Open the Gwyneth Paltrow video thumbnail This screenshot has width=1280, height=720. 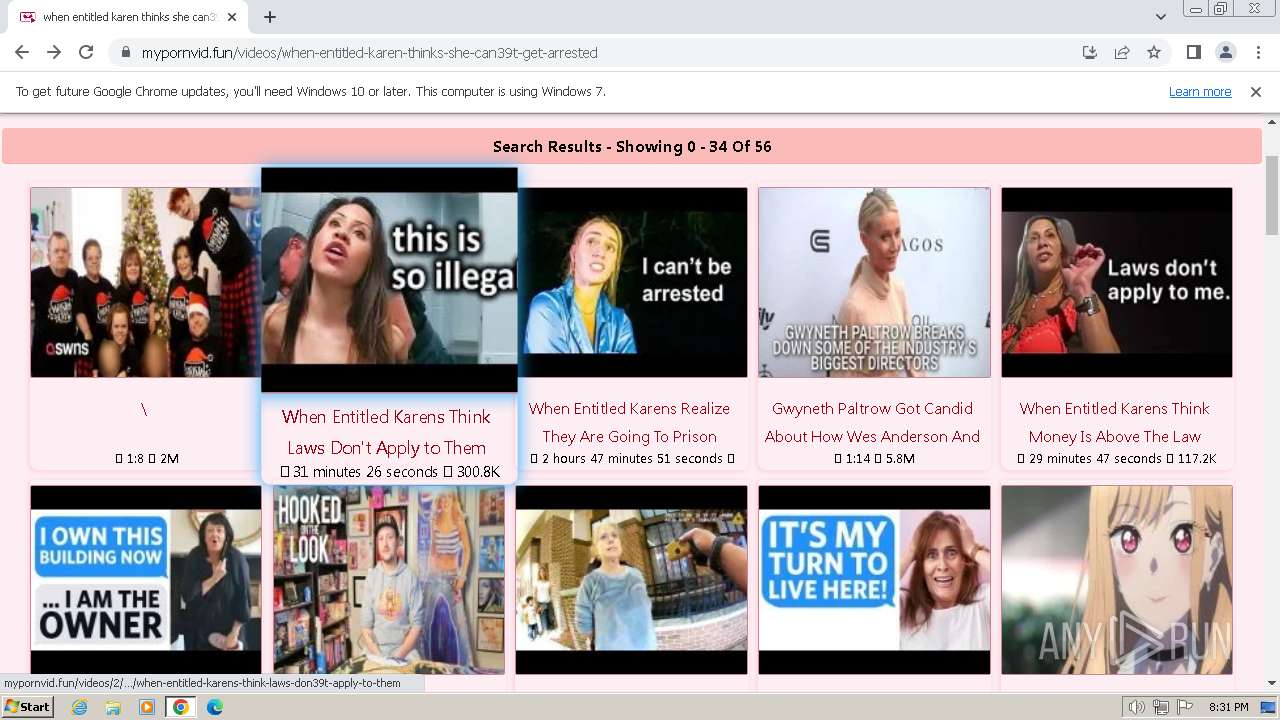point(874,282)
